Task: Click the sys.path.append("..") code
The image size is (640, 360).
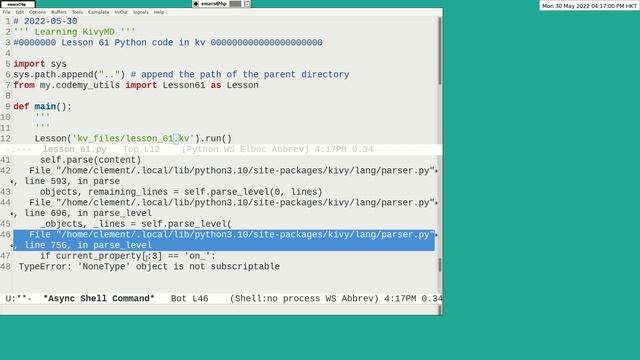Action: click(69, 74)
